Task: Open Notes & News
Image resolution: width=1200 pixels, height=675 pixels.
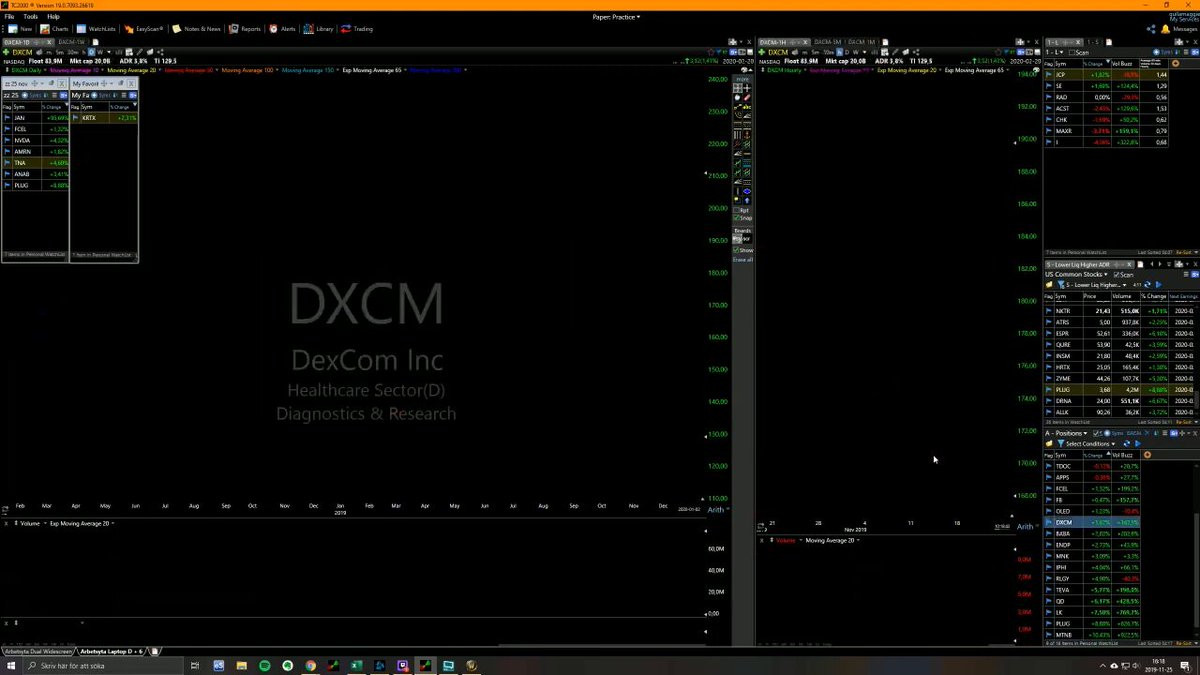Action: point(196,29)
